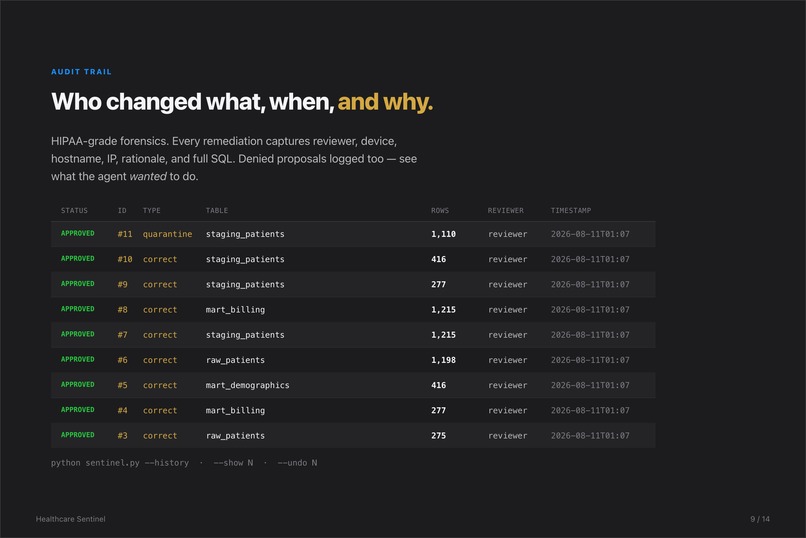The image size is (806, 538).
Task: Click raw_patients in row #6
Action: point(235,360)
